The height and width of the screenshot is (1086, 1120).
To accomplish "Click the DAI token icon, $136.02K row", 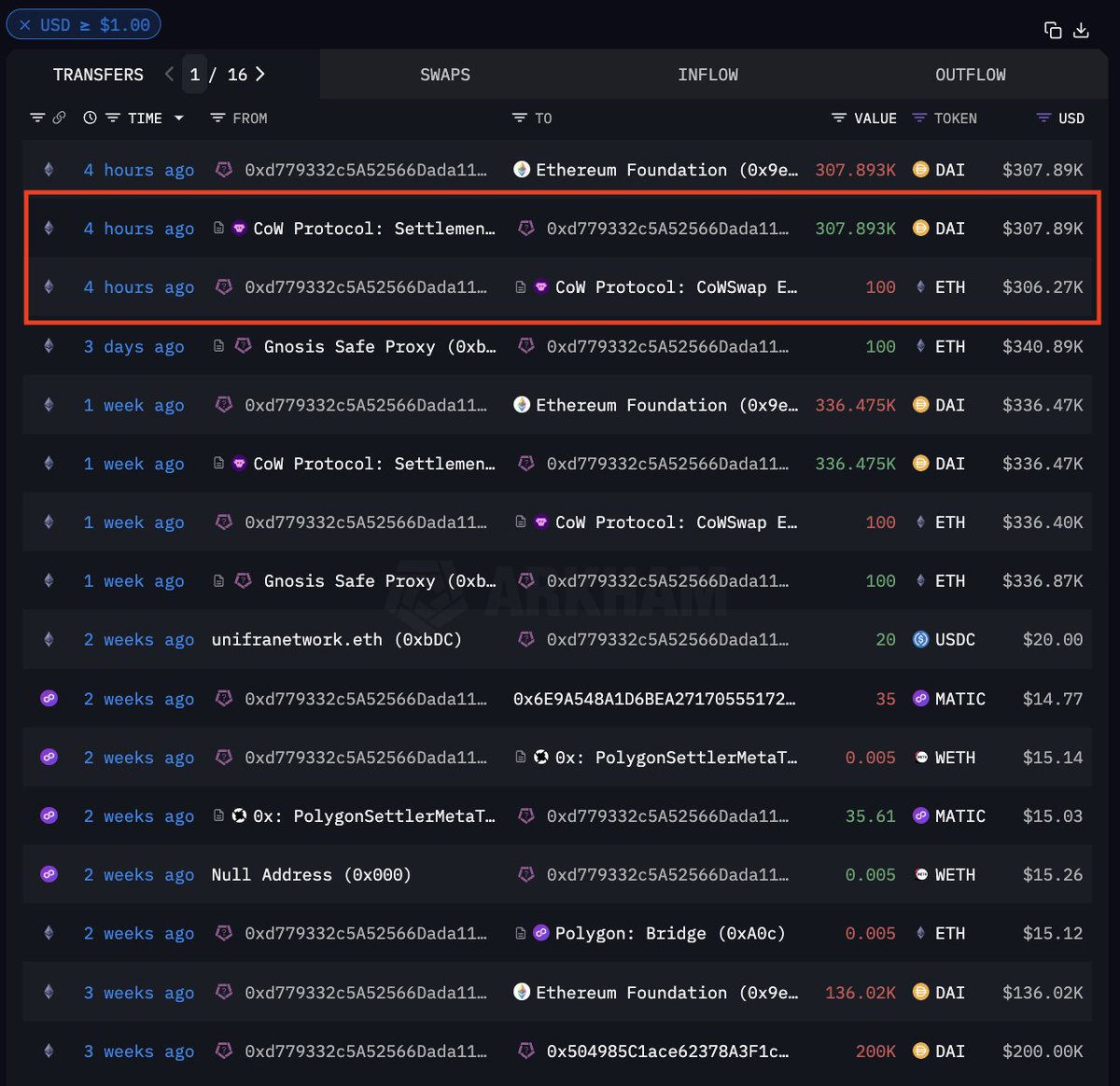I will pyautogui.click(x=920, y=993).
